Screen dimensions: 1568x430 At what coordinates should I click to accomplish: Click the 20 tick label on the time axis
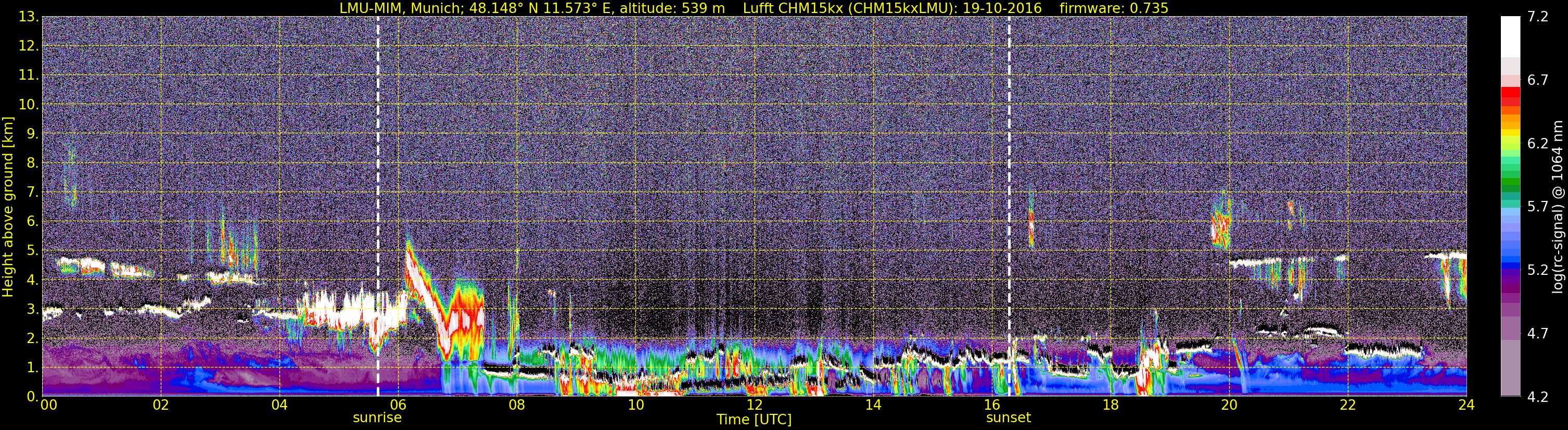(1229, 405)
